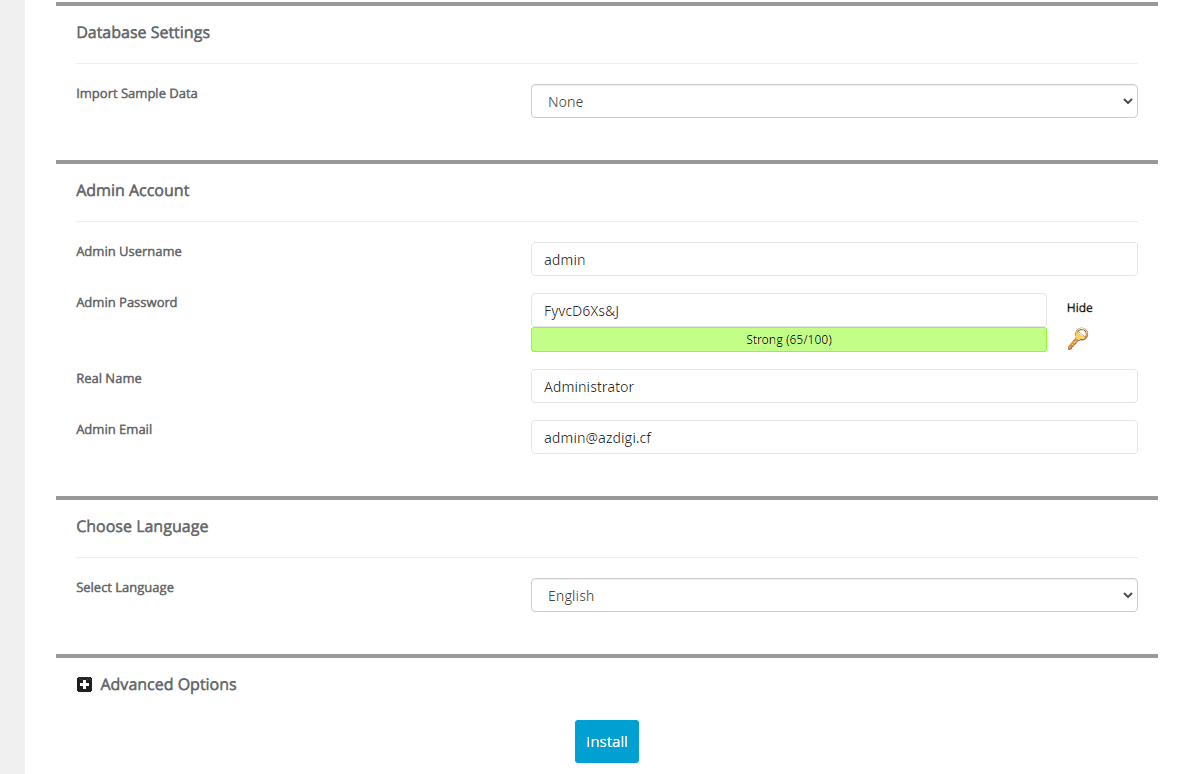Screen dimensions: 1188x774
Task: Click the Admin Email input box
Action: [833, 438]
